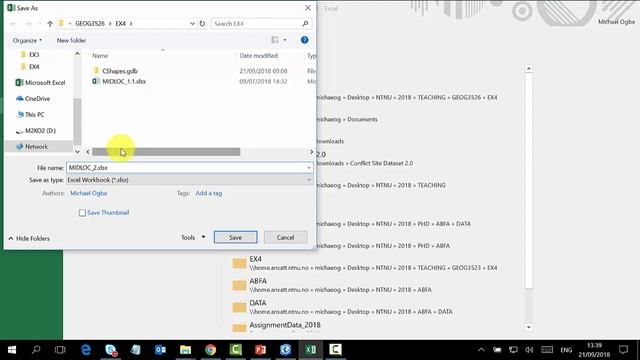Open the DATA folder in Excel's recent list
The image size is (640, 360).
coord(342,307)
